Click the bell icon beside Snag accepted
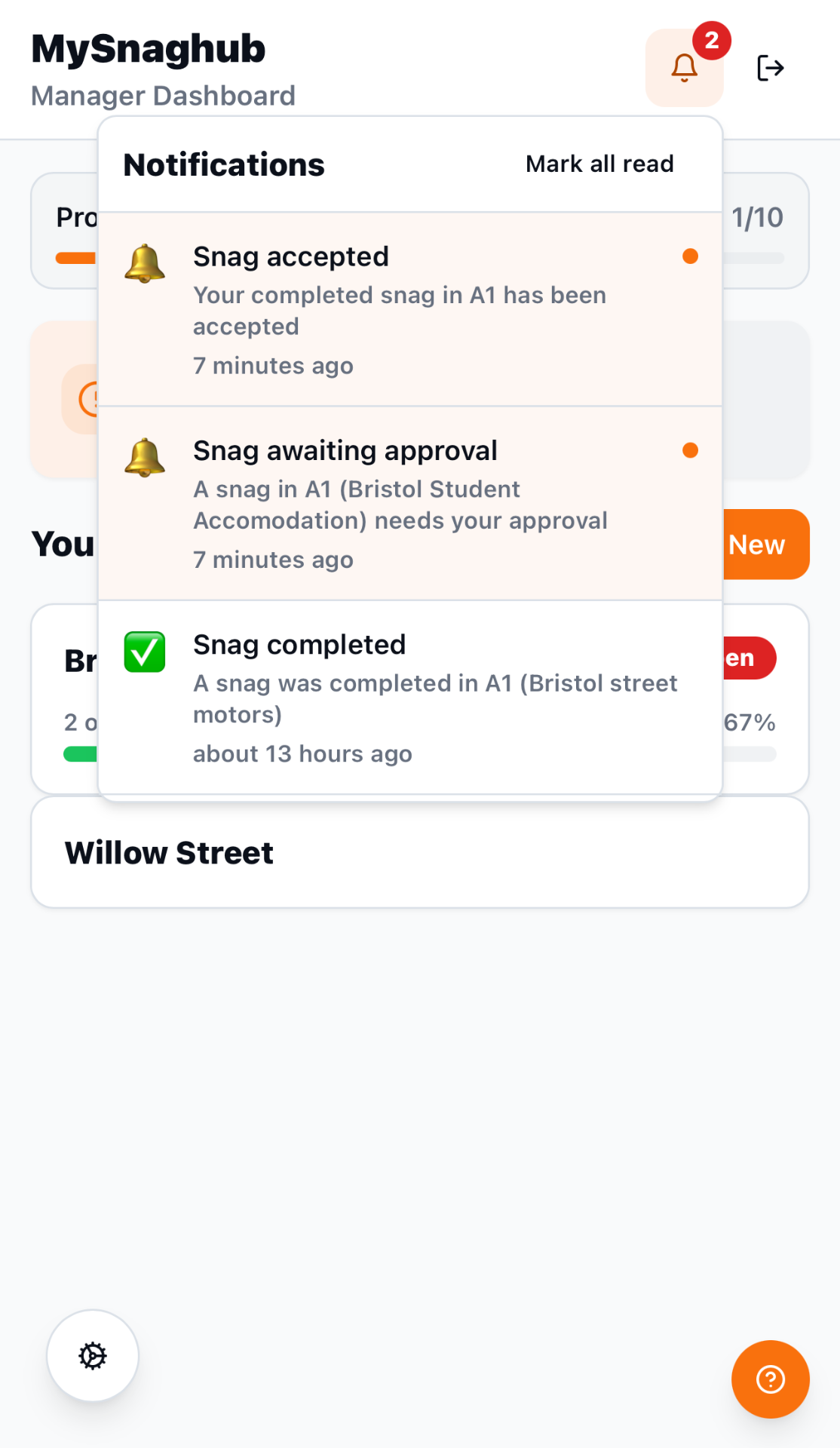 [x=145, y=263]
